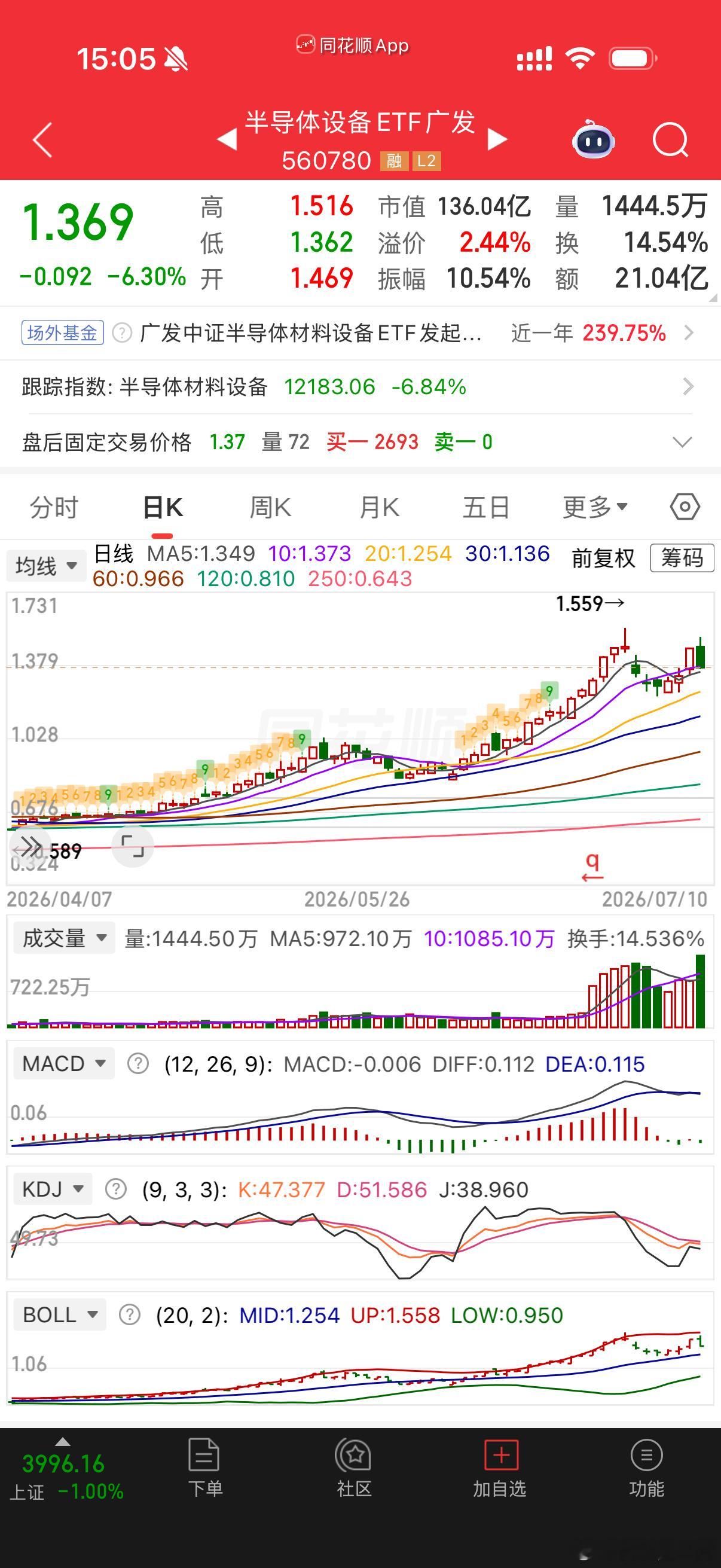
Task: Tap current price 1.369
Action: click(77, 221)
